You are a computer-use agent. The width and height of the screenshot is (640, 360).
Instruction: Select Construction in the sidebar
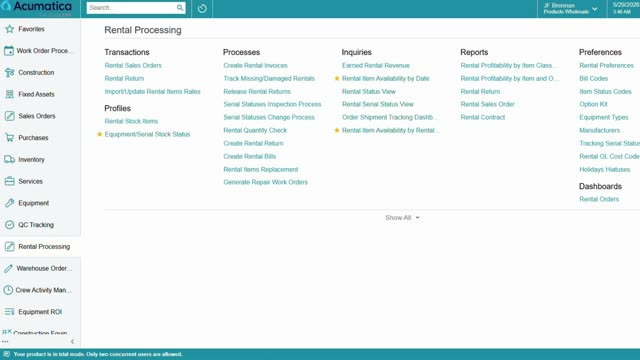pos(36,73)
